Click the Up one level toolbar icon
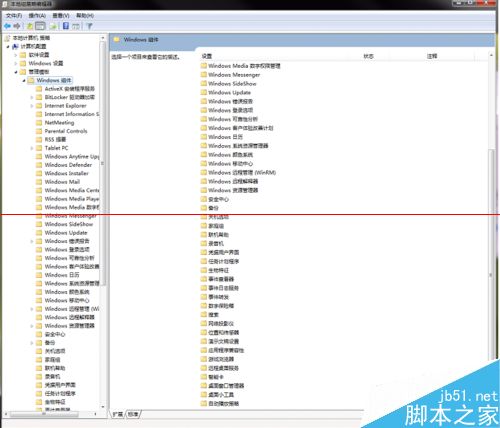 (30, 26)
